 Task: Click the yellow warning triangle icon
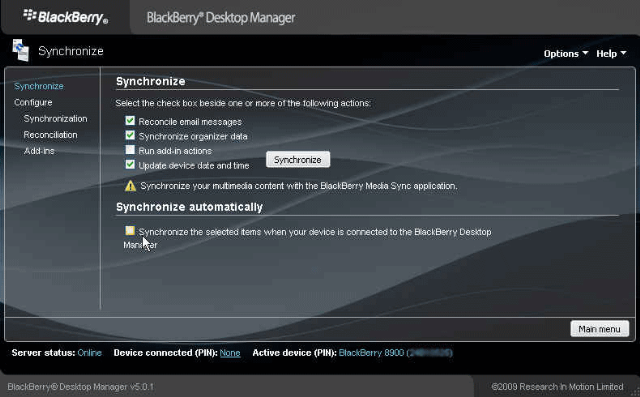click(x=130, y=186)
